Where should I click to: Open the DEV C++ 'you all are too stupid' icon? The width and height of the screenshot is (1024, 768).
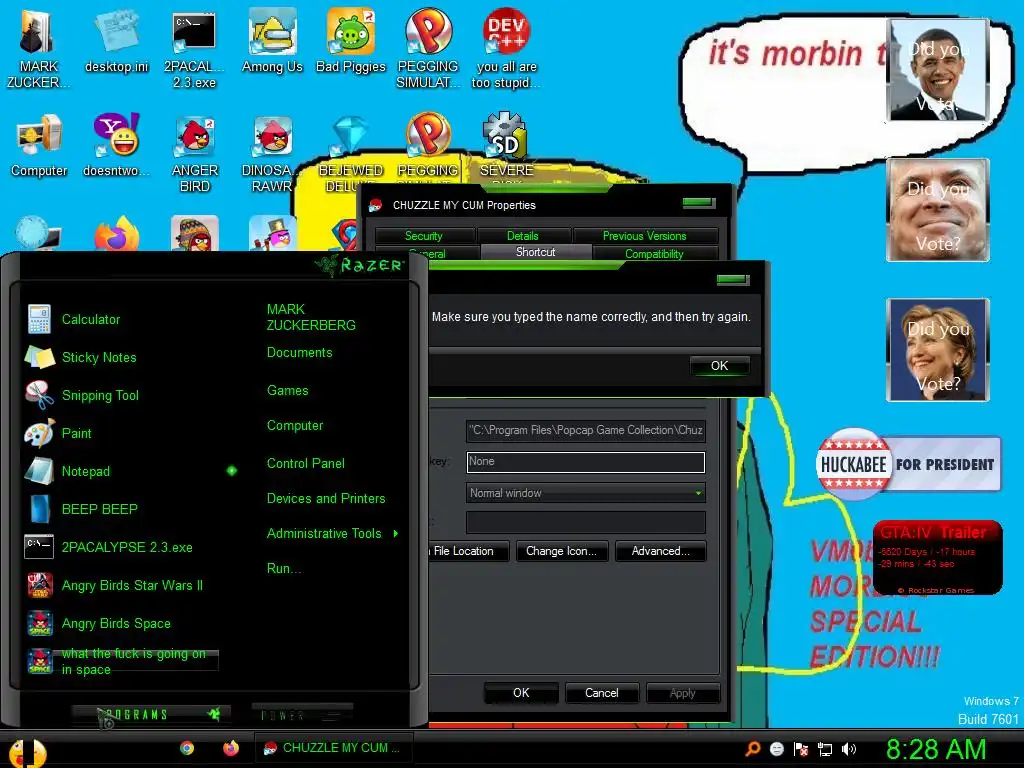pos(506,49)
